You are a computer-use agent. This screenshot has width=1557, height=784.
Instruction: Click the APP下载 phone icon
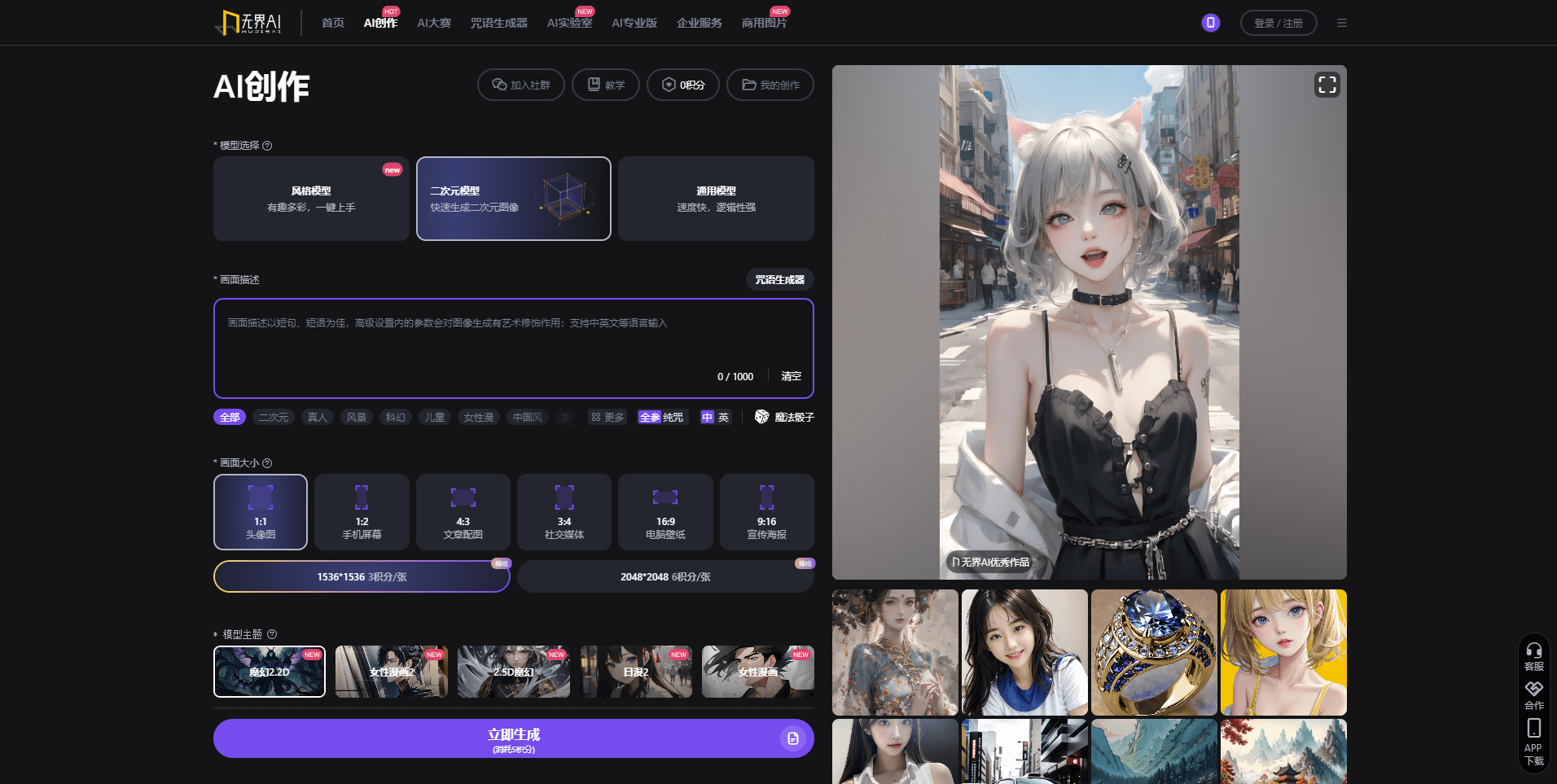point(1533,729)
